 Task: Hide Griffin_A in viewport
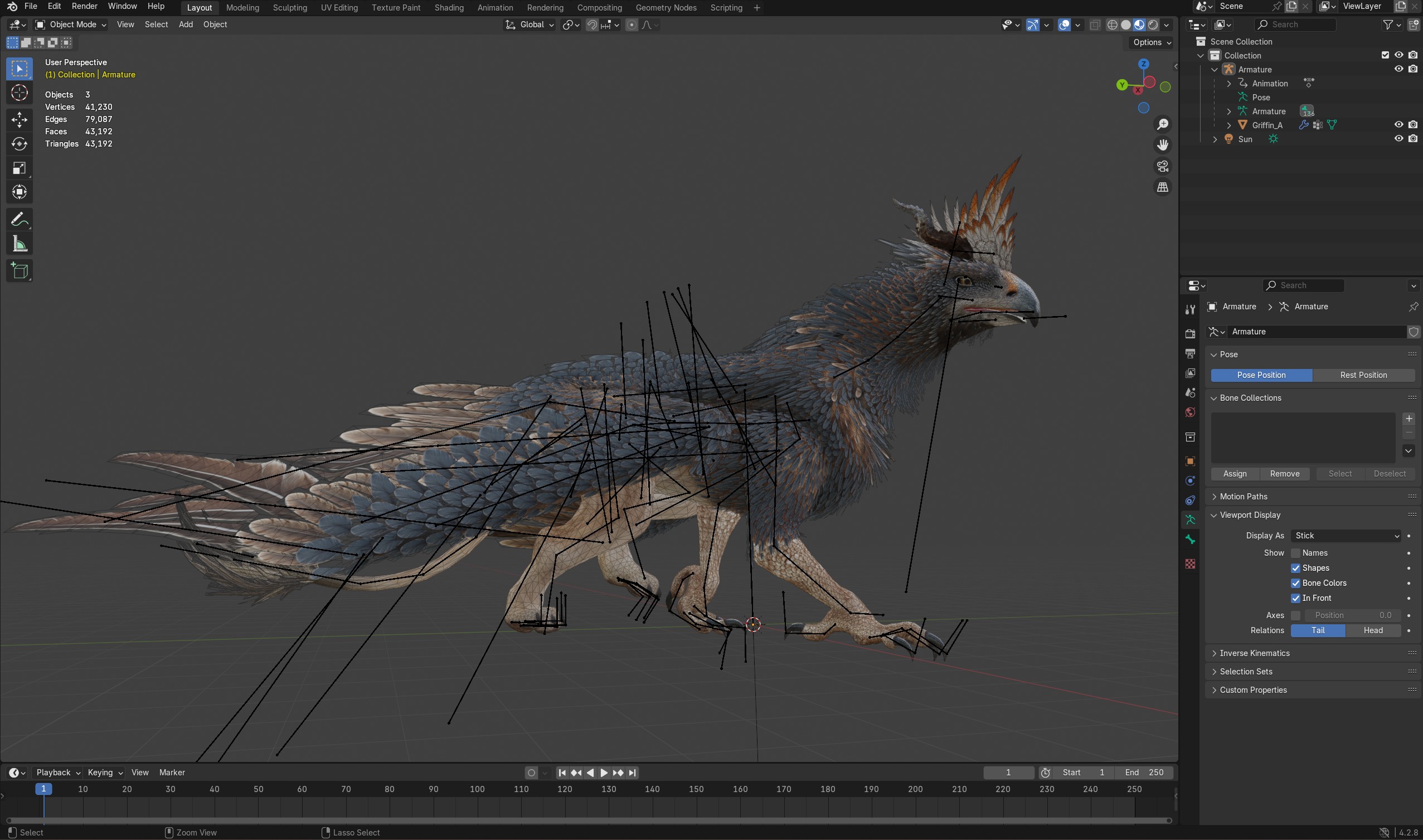point(1398,124)
